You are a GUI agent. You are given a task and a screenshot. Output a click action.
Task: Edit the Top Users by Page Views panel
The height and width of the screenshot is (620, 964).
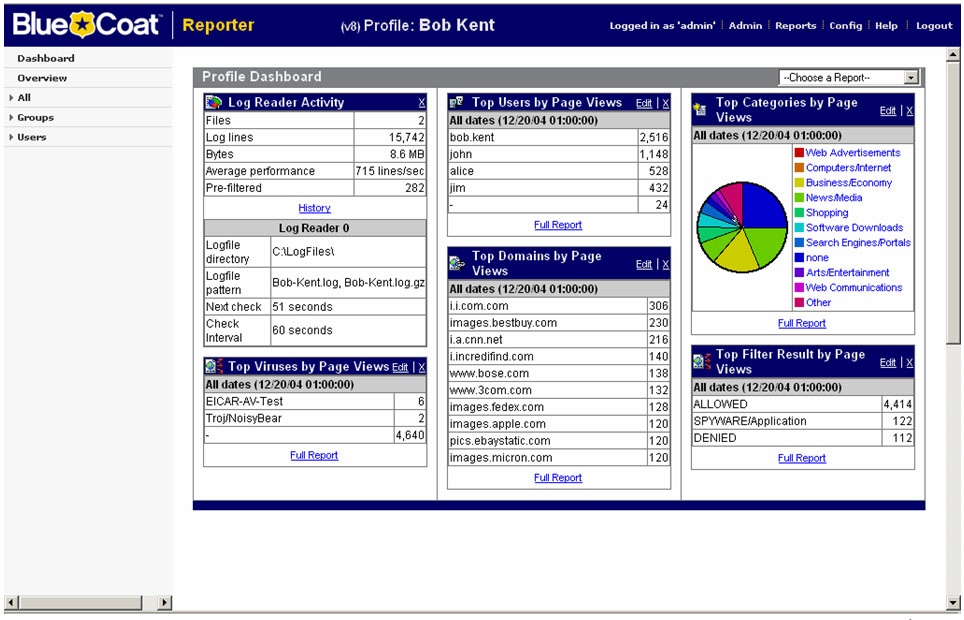(x=644, y=103)
